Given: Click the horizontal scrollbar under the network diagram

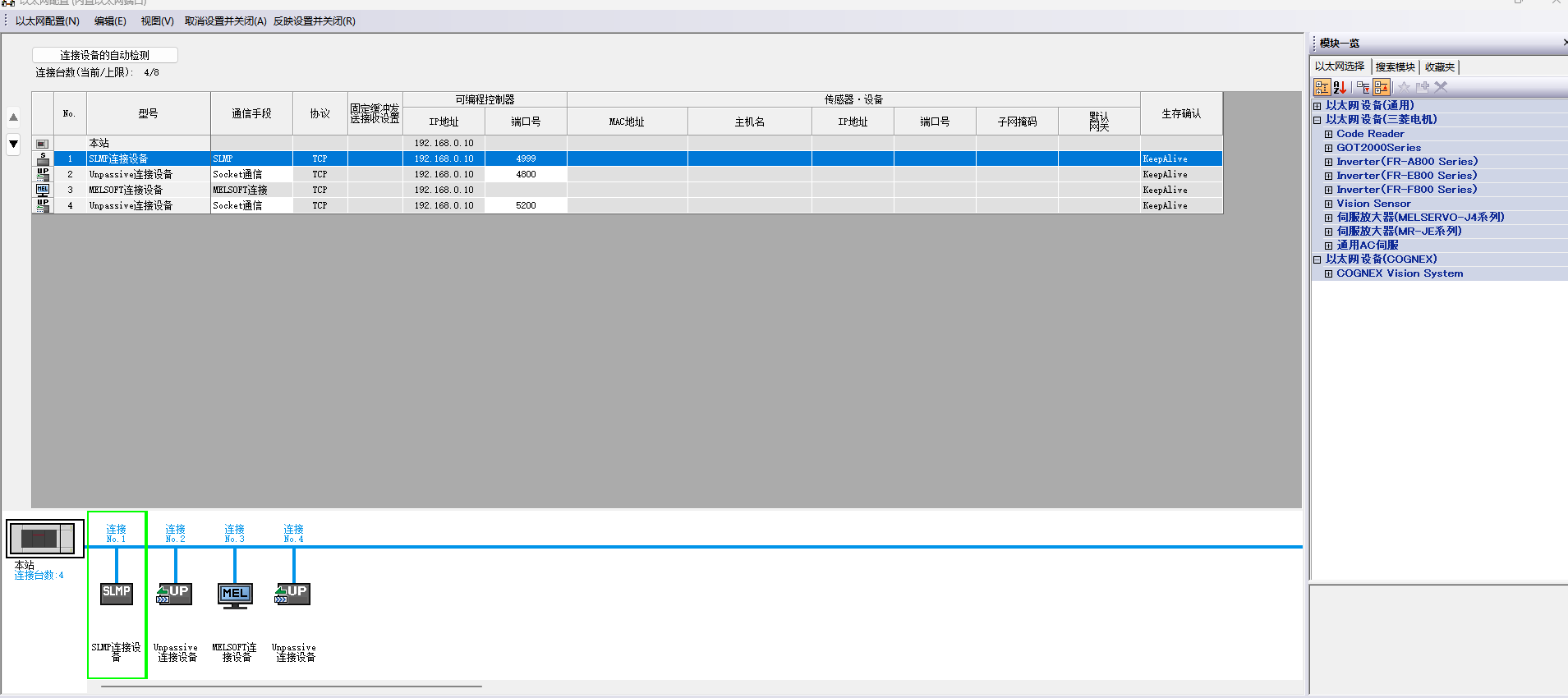Looking at the screenshot, I should coord(291,686).
